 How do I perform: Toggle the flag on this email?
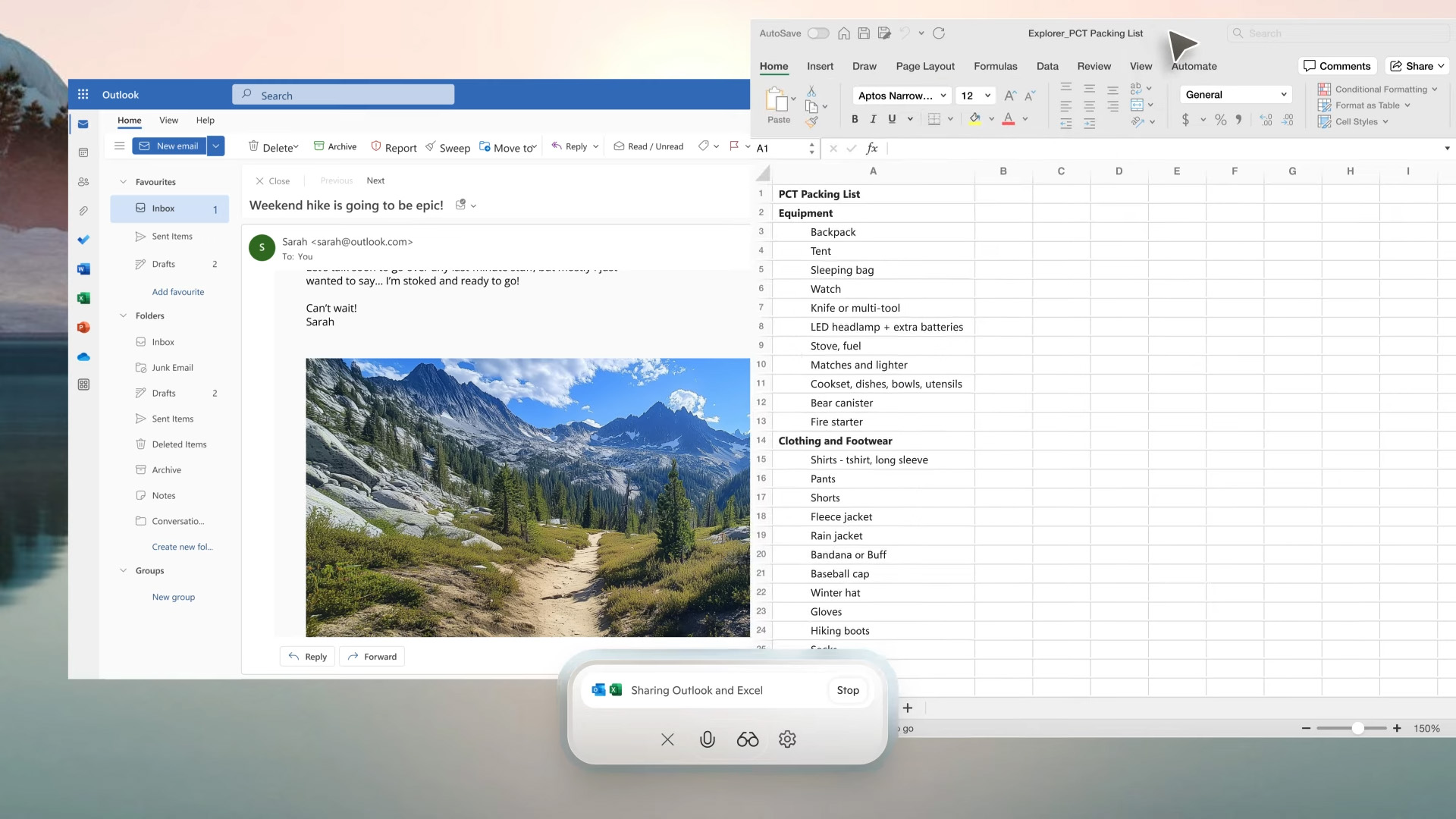pos(733,146)
